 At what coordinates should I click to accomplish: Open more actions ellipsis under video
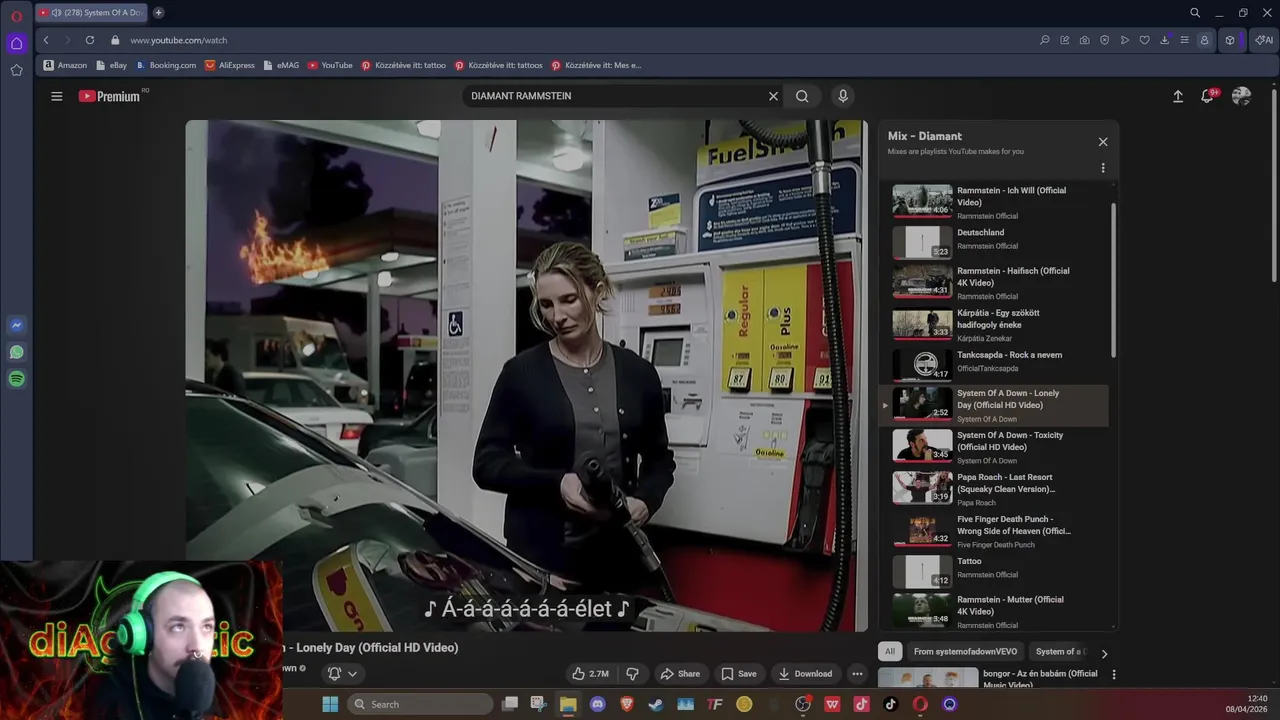pyautogui.click(x=857, y=674)
